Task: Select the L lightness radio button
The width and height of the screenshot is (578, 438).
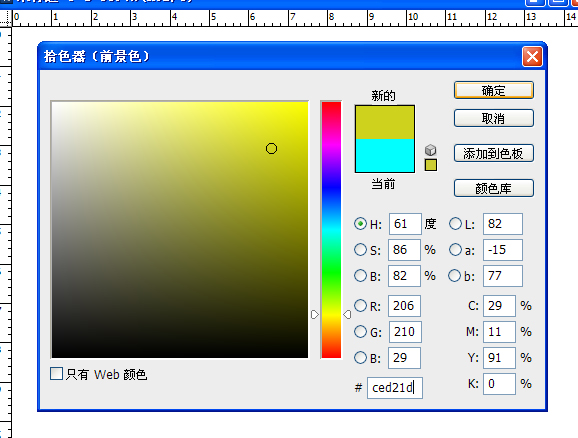Action: [455, 223]
